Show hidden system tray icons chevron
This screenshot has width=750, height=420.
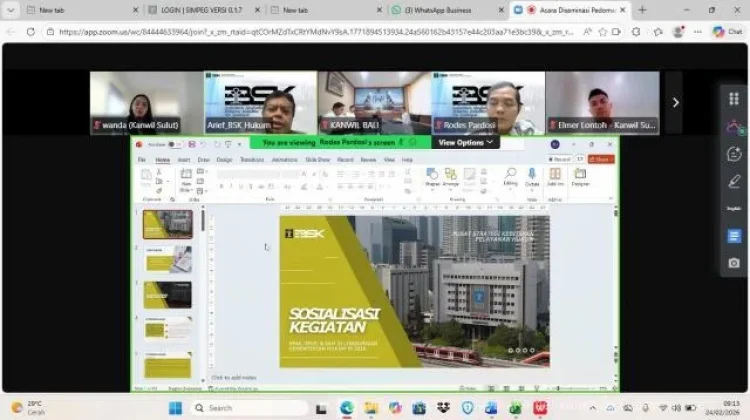(x=593, y=408)
